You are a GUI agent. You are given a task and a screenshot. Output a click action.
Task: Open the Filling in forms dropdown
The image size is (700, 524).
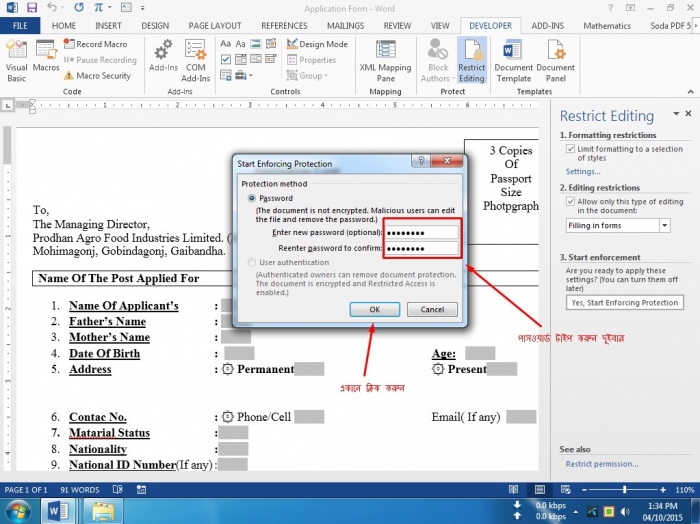coord(666,226)
